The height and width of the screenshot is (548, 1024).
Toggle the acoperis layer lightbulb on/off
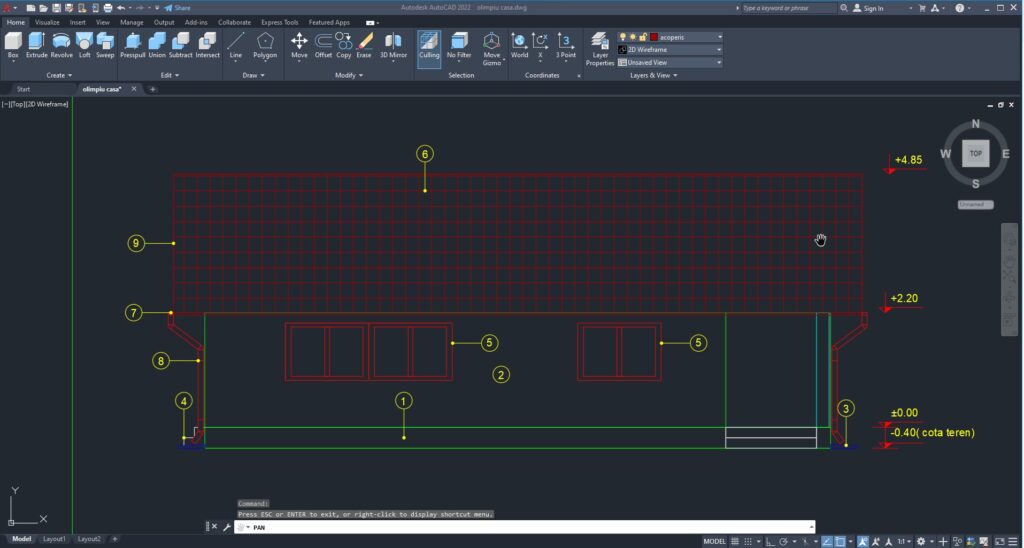(622, 37)
